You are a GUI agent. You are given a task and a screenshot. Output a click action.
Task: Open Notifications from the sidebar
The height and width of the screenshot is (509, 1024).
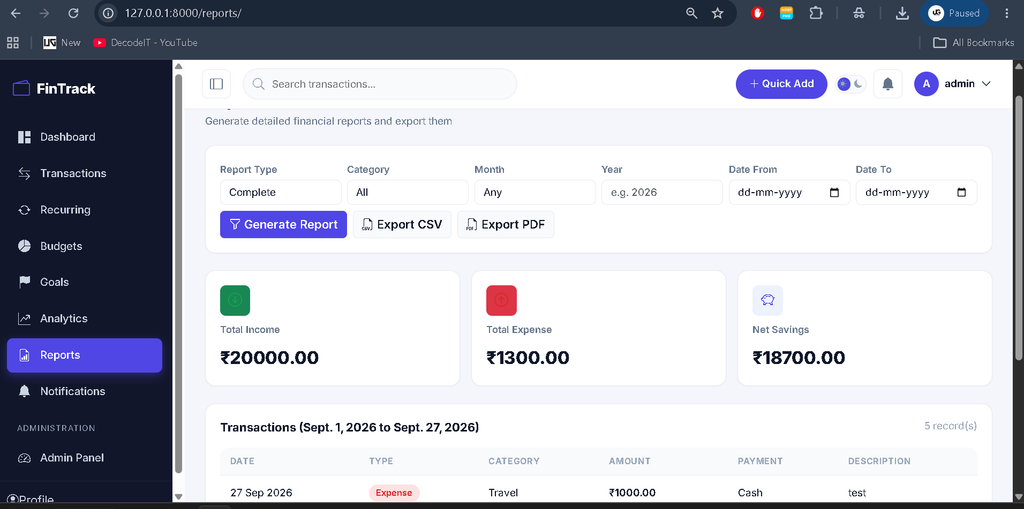(x=84, y=391)
